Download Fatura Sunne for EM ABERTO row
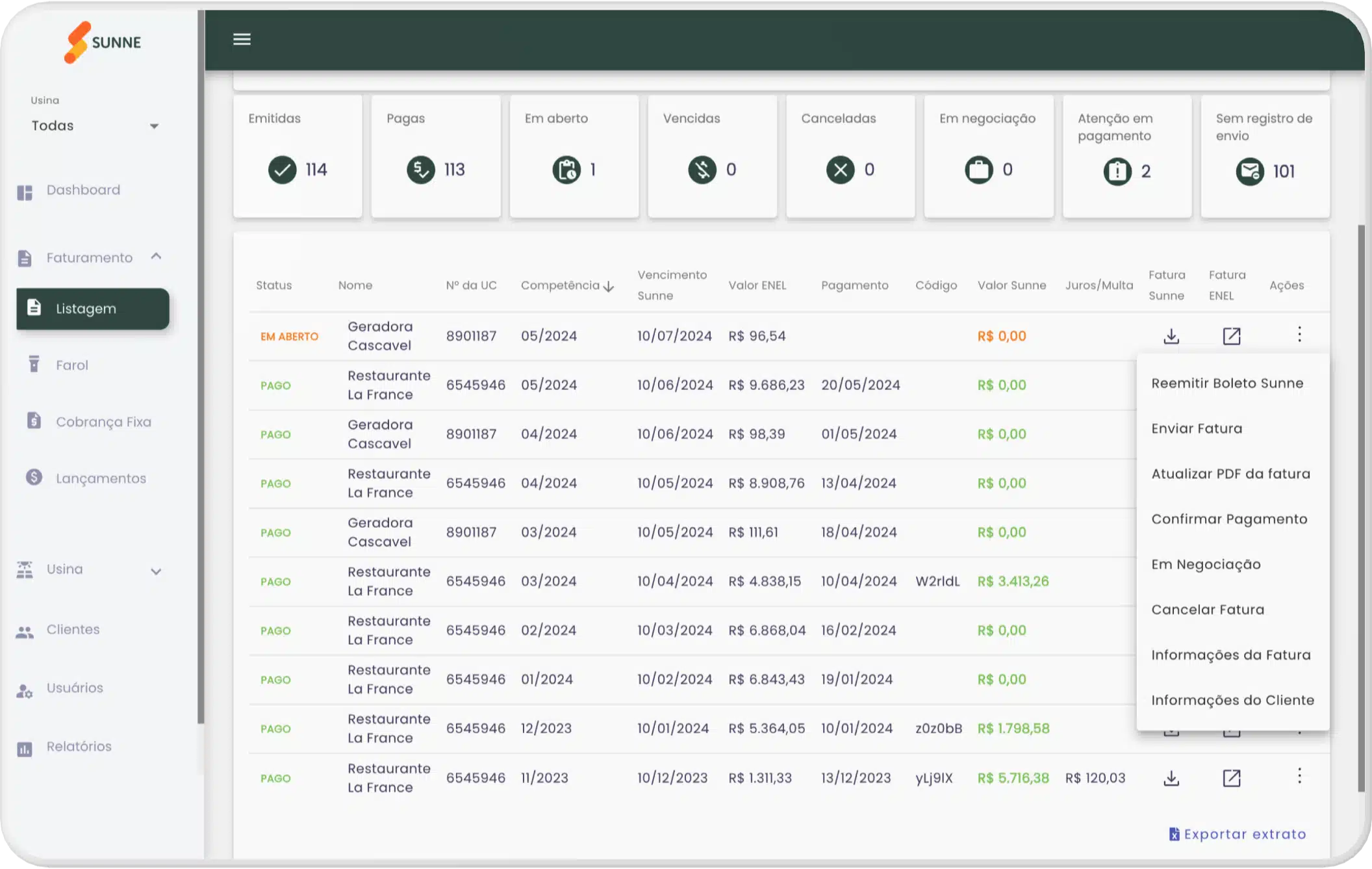 pos(1171,336)
